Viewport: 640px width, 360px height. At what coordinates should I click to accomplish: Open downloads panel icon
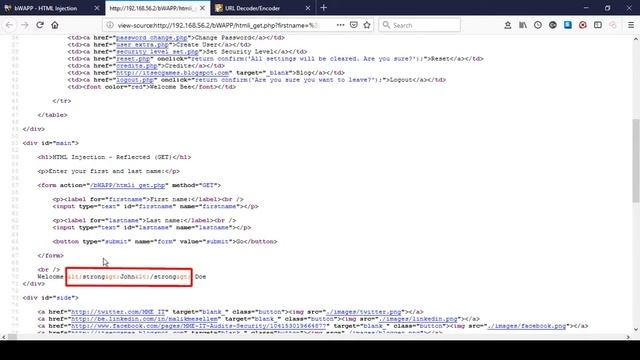coord(508,25)
